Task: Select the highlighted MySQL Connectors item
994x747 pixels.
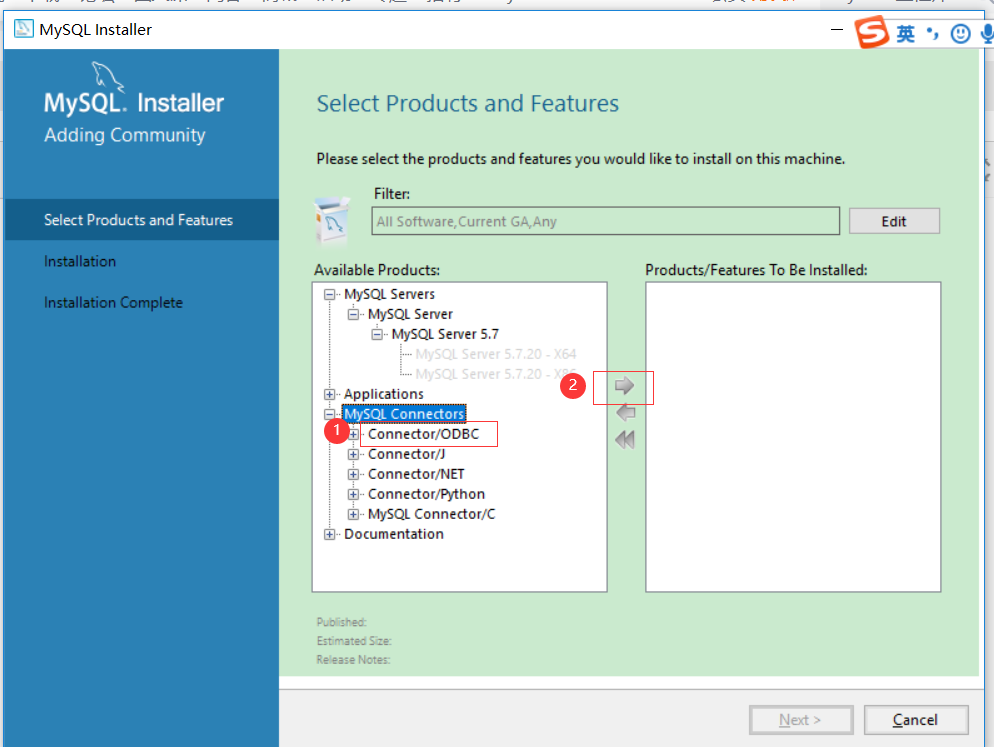Action: click(404, 414)
